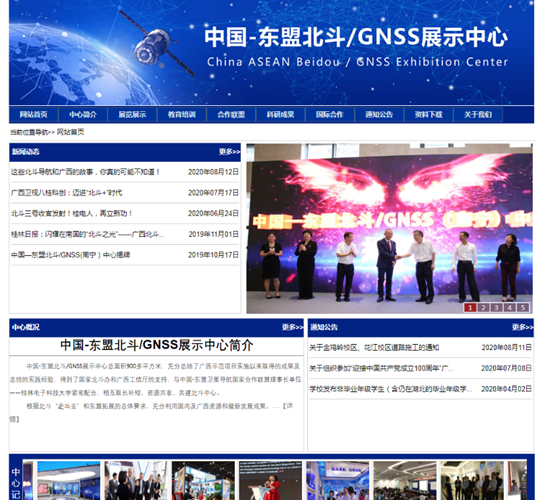Click the date 2020年08月12日 in news list
This screenshot has height=500, width=540.
tap(213, 172)
